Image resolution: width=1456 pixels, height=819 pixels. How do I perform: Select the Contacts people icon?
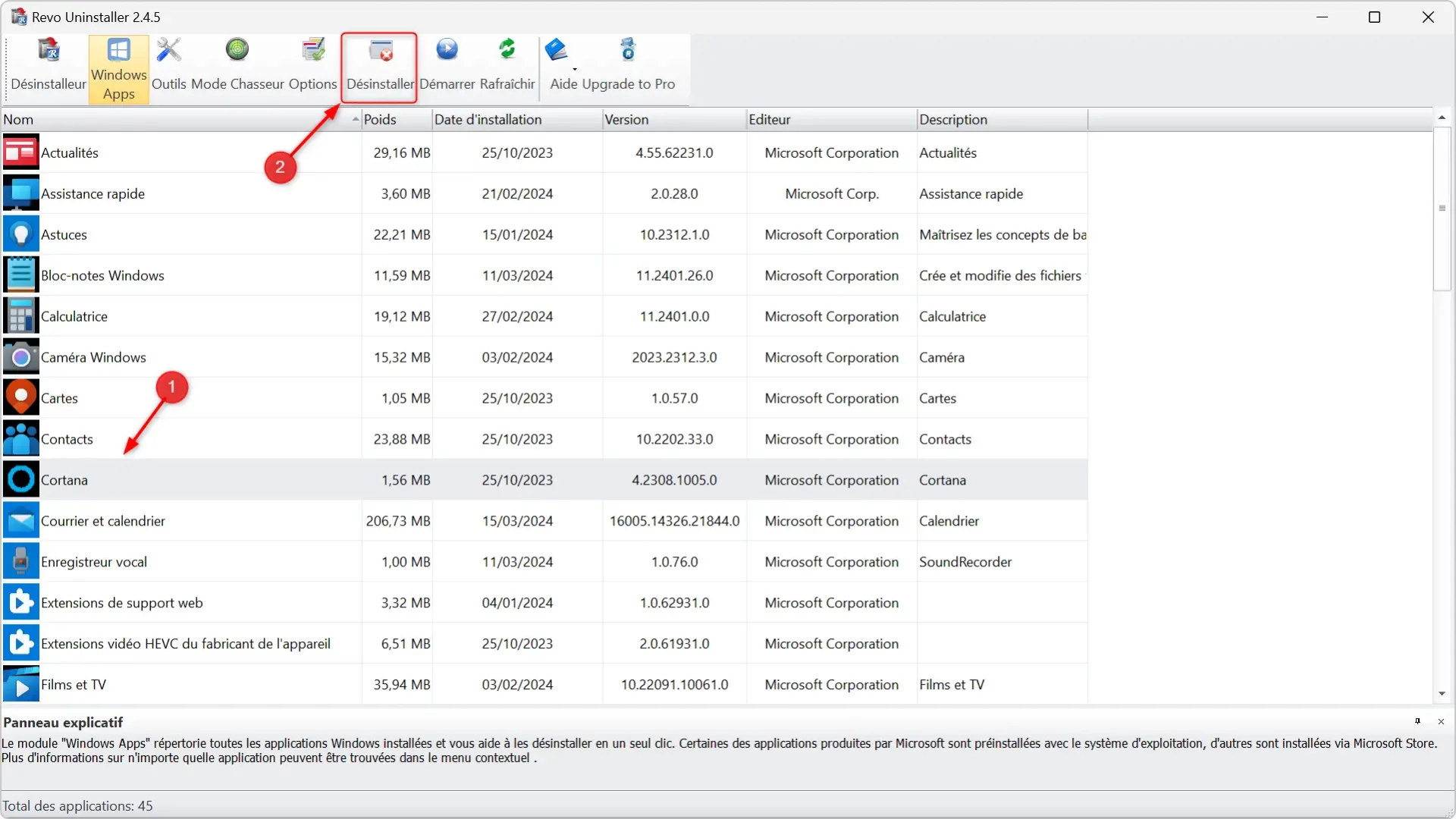click(20, 439)
